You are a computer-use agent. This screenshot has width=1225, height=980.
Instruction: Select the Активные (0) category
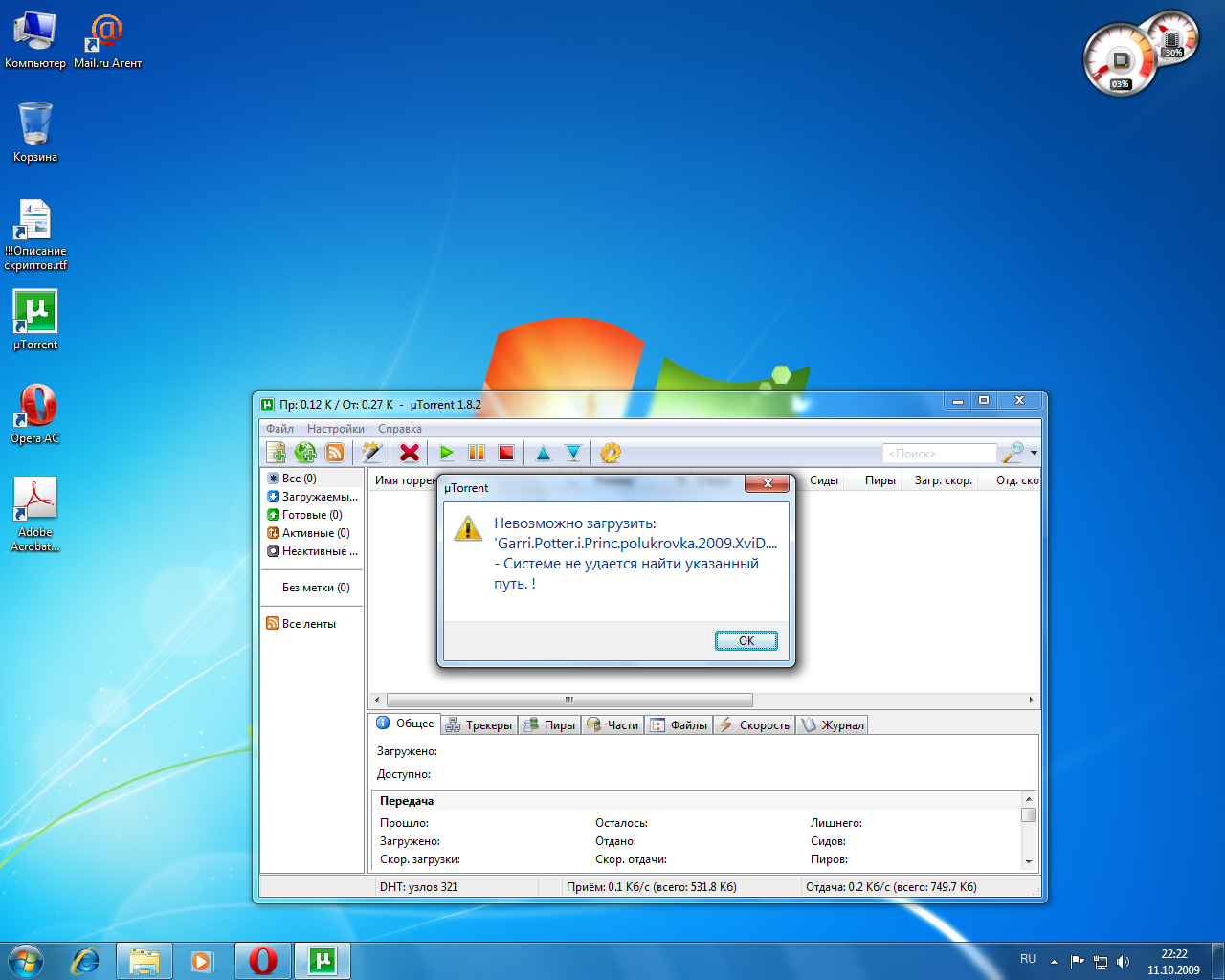pos(312,533)
